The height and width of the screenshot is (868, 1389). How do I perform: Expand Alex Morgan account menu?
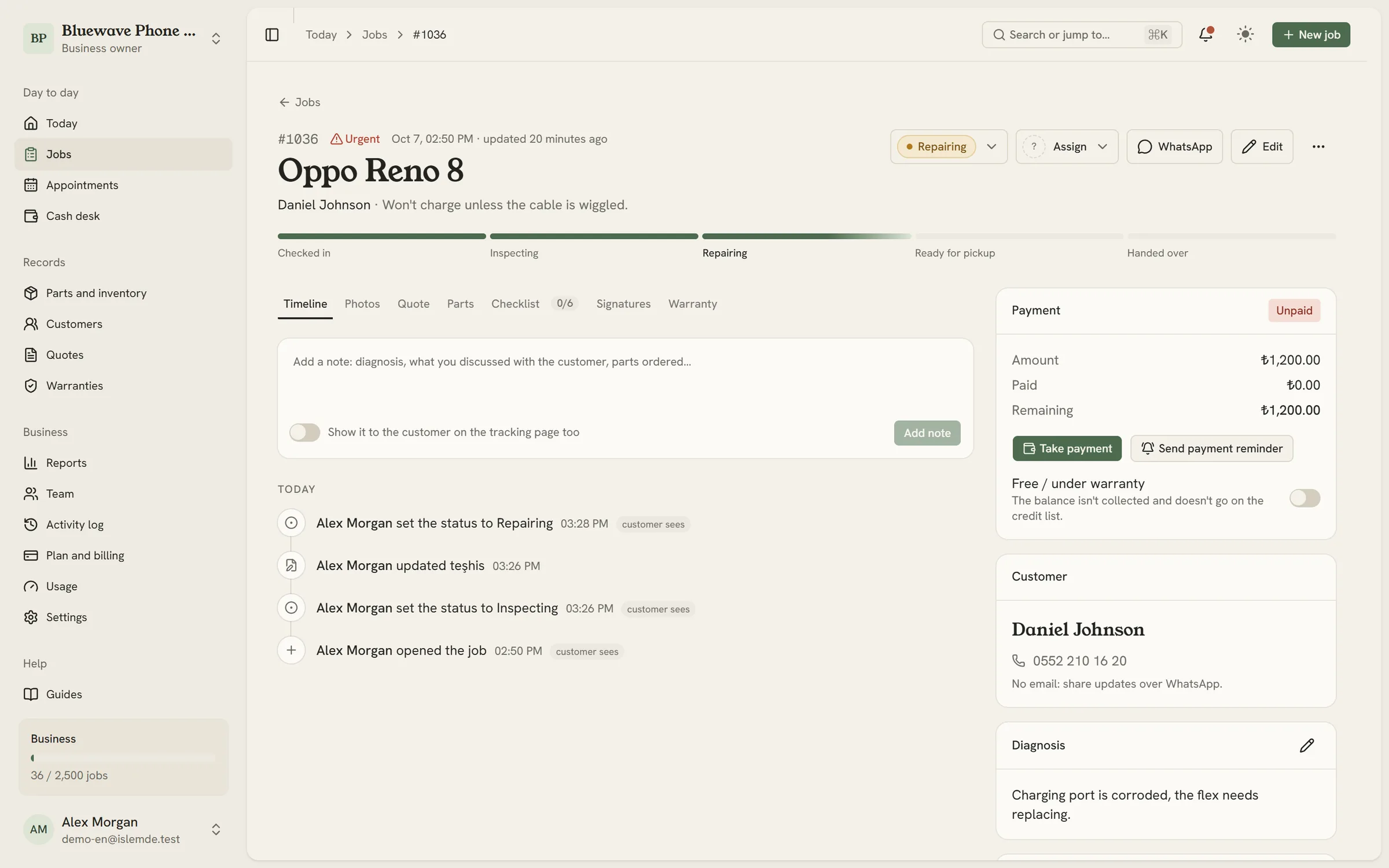[x=123, y=829]
